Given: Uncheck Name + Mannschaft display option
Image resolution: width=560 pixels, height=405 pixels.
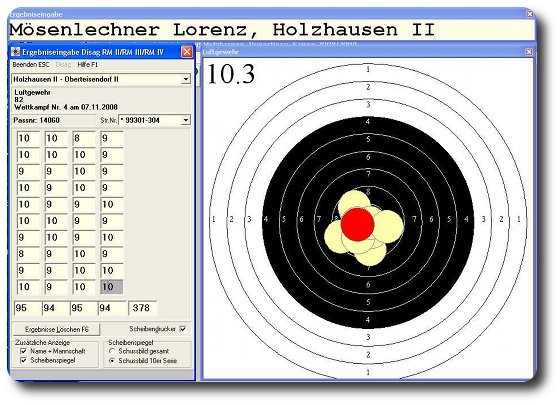Looking at the screenshot, I should click(x=24, y=351).
